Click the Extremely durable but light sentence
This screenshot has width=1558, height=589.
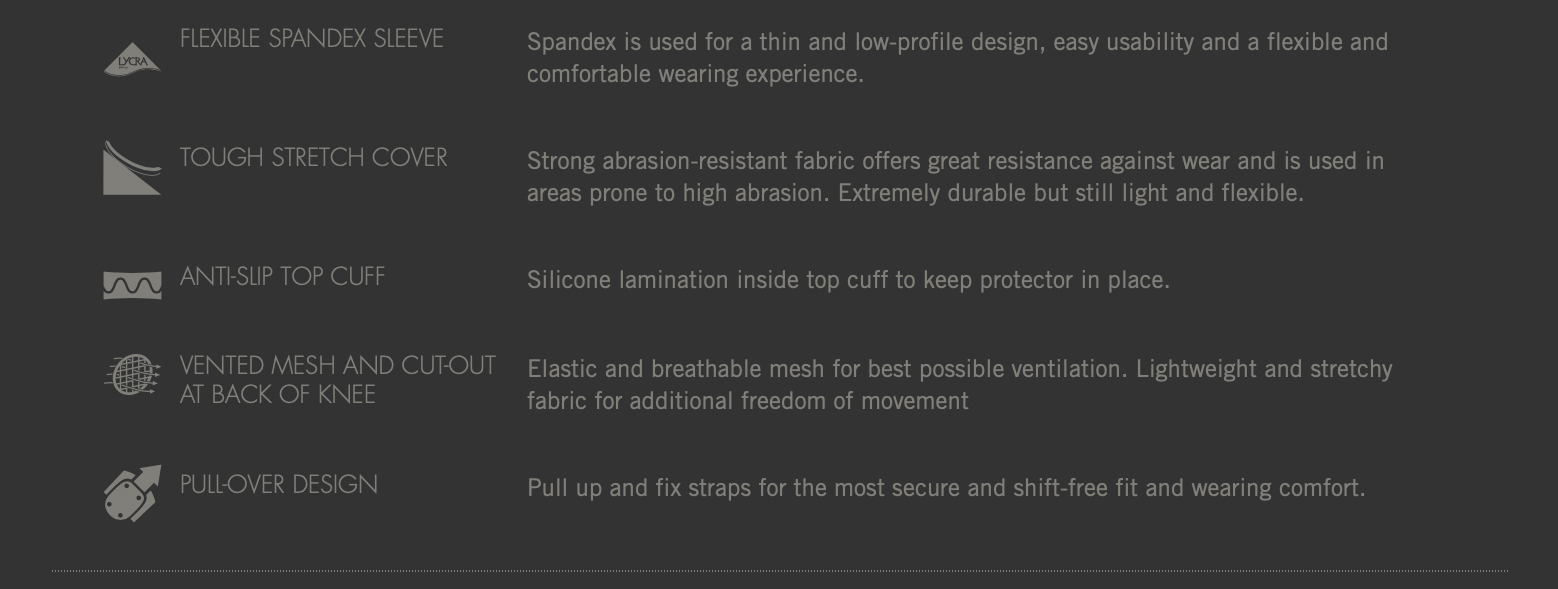coord(1071,193)
